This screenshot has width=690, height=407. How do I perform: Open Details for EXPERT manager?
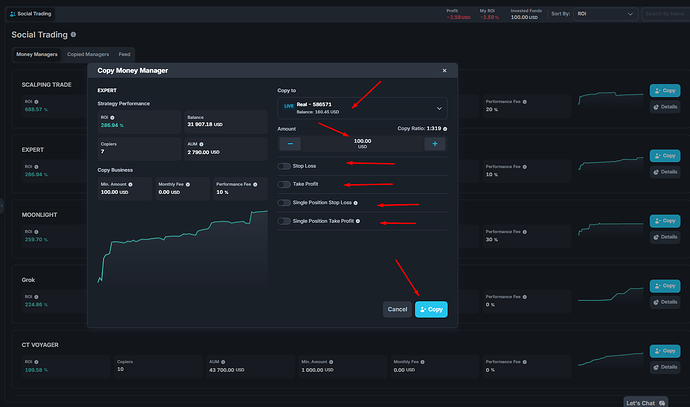665,172
